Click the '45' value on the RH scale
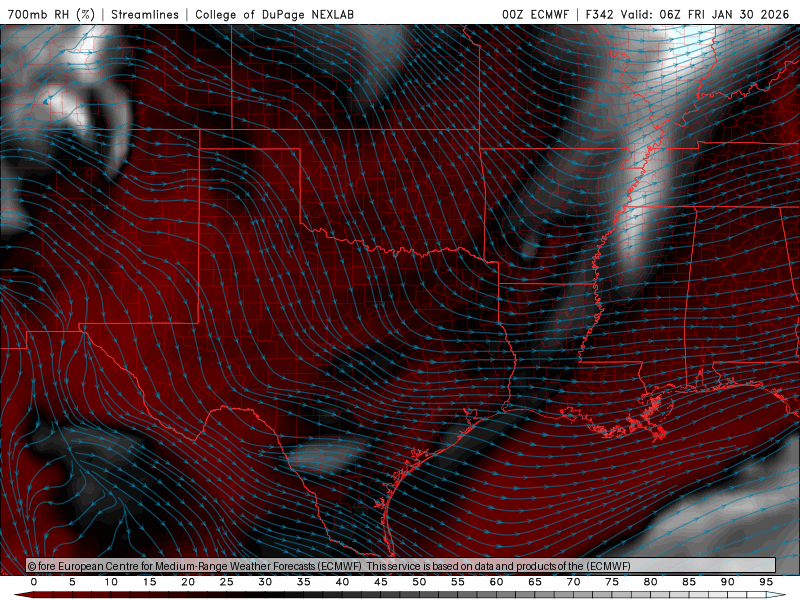This screenshot has width=800, height=600. point(381,582)
